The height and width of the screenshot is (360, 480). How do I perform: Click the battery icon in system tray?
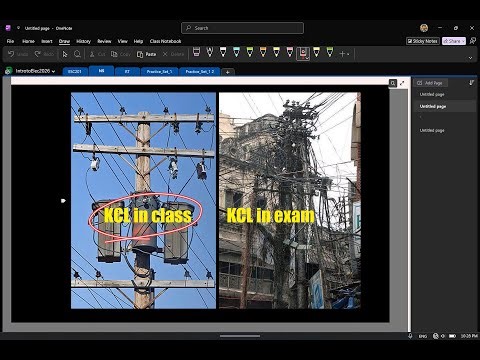[x=452, y=336]
